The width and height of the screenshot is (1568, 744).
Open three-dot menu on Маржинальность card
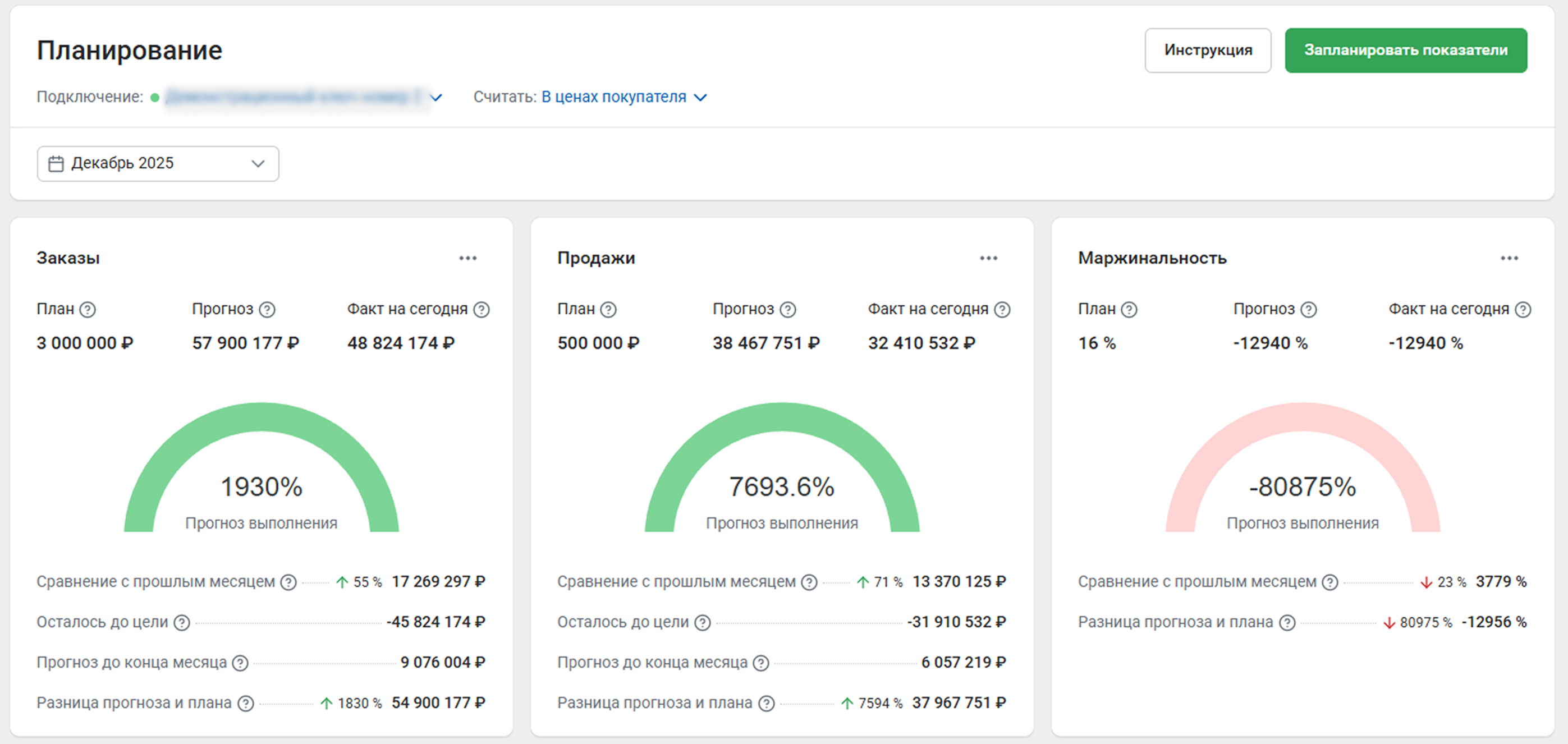(1509, 259)
